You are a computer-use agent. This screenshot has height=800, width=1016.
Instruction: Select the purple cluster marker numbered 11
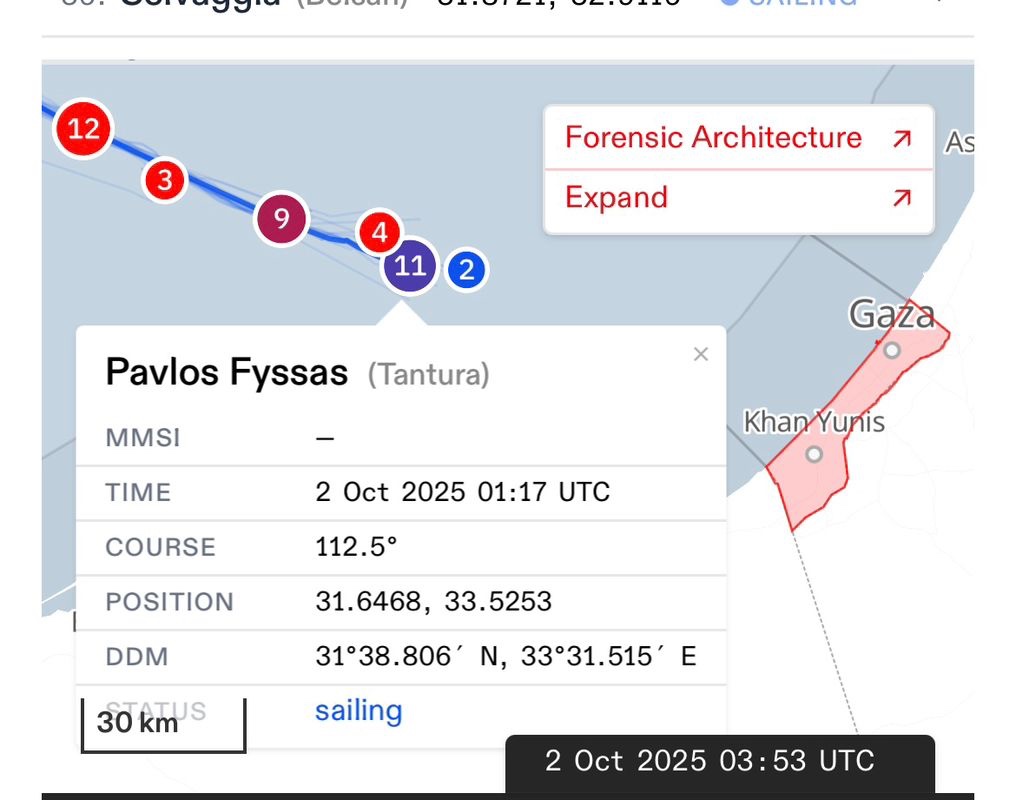(x=410, y=266)
